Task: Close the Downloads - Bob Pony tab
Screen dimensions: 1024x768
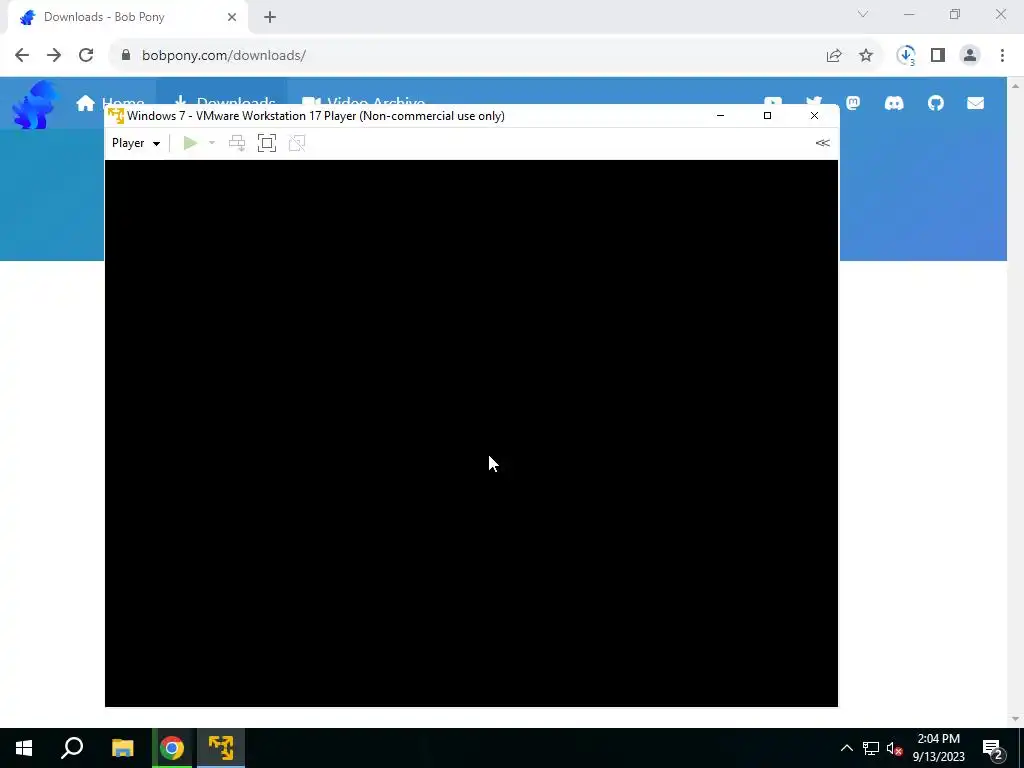Action: 232,17
